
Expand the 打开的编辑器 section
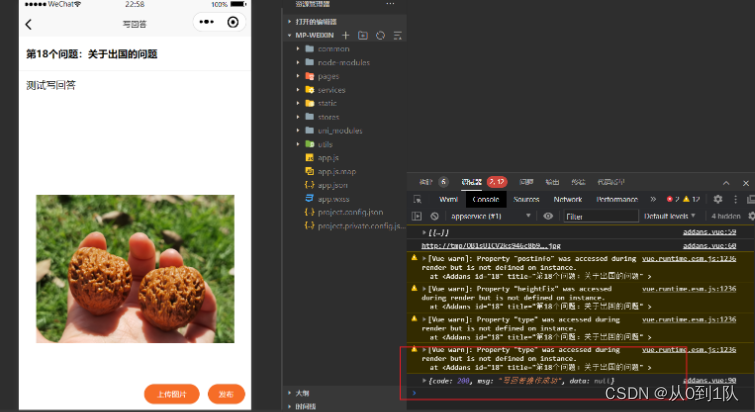pyautogui.click(x=316, y=22)
